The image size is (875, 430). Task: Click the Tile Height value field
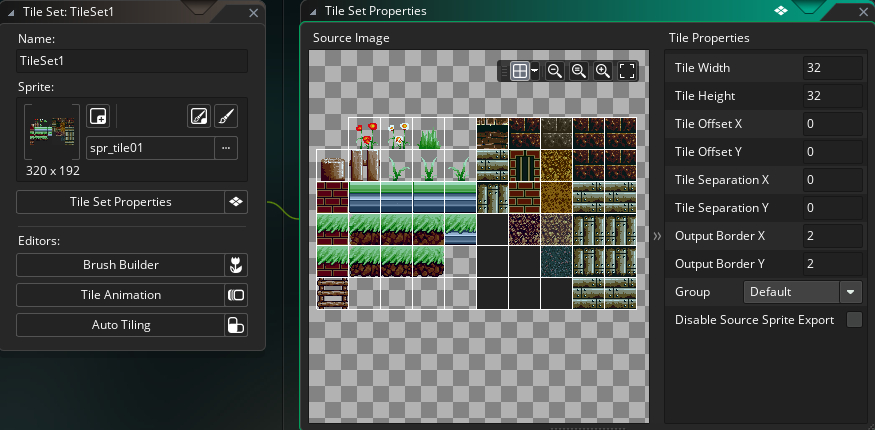click(833, 96)
